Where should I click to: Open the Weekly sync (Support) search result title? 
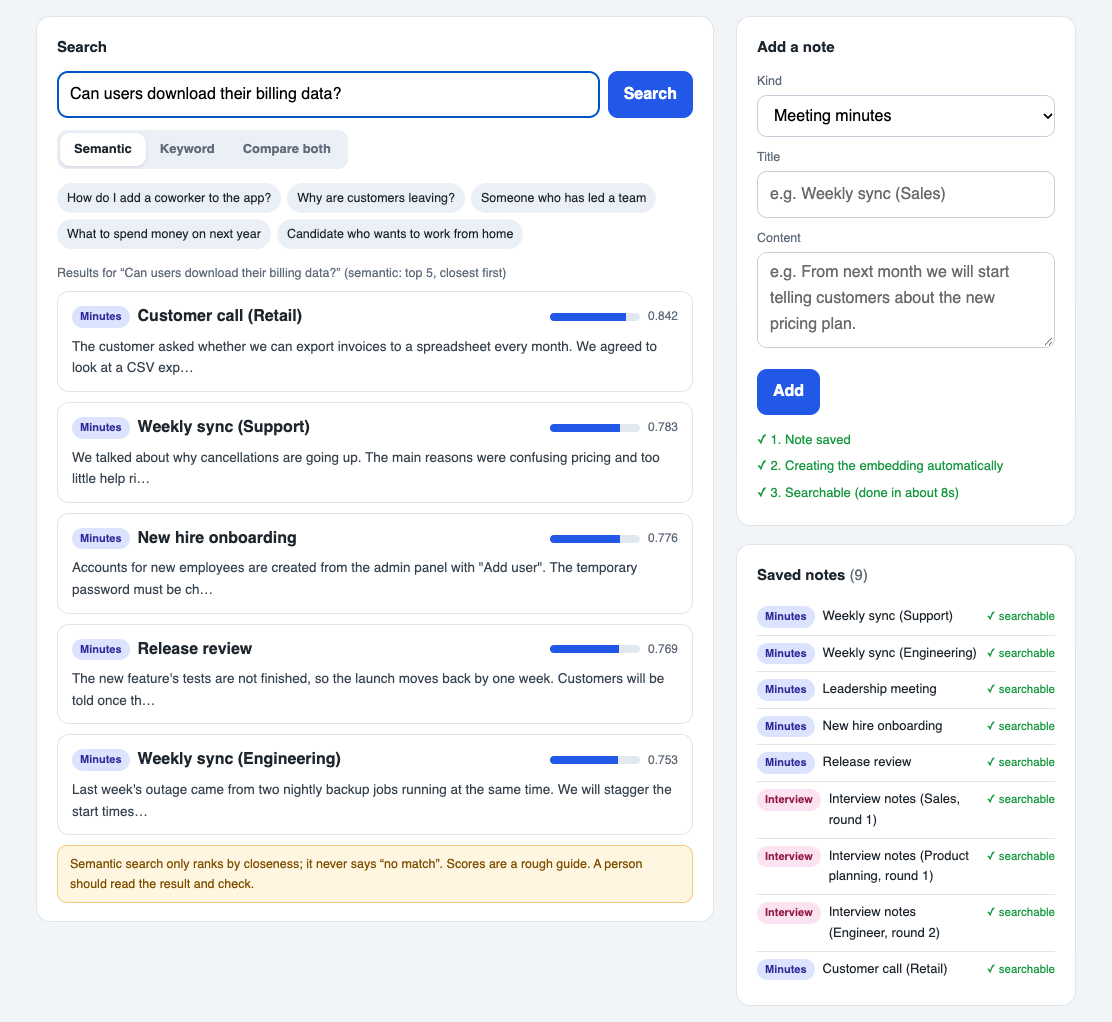tap(223, 427)
